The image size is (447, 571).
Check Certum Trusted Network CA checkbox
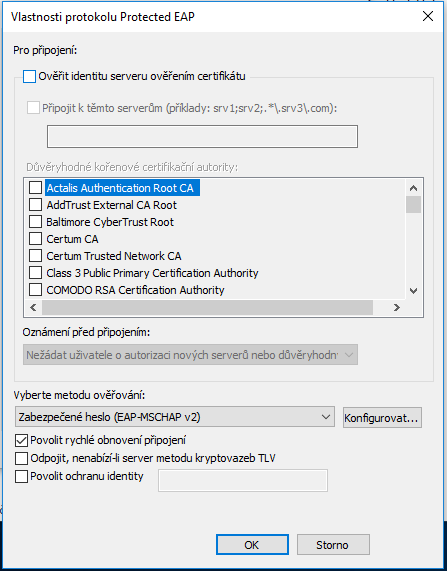[x=35, y=256]
